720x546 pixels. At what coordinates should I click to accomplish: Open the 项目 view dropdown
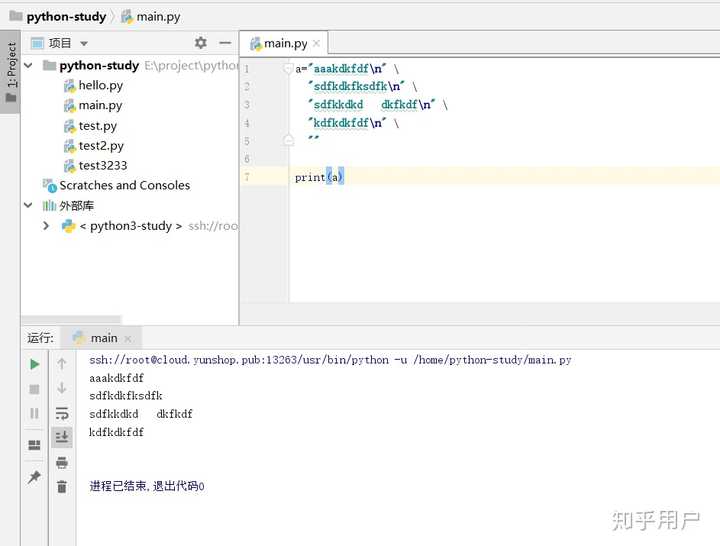click(84, 44)
